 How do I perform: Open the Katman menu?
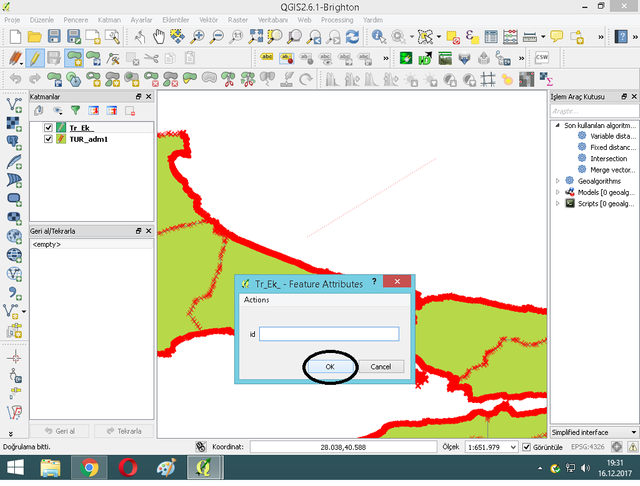109,20
